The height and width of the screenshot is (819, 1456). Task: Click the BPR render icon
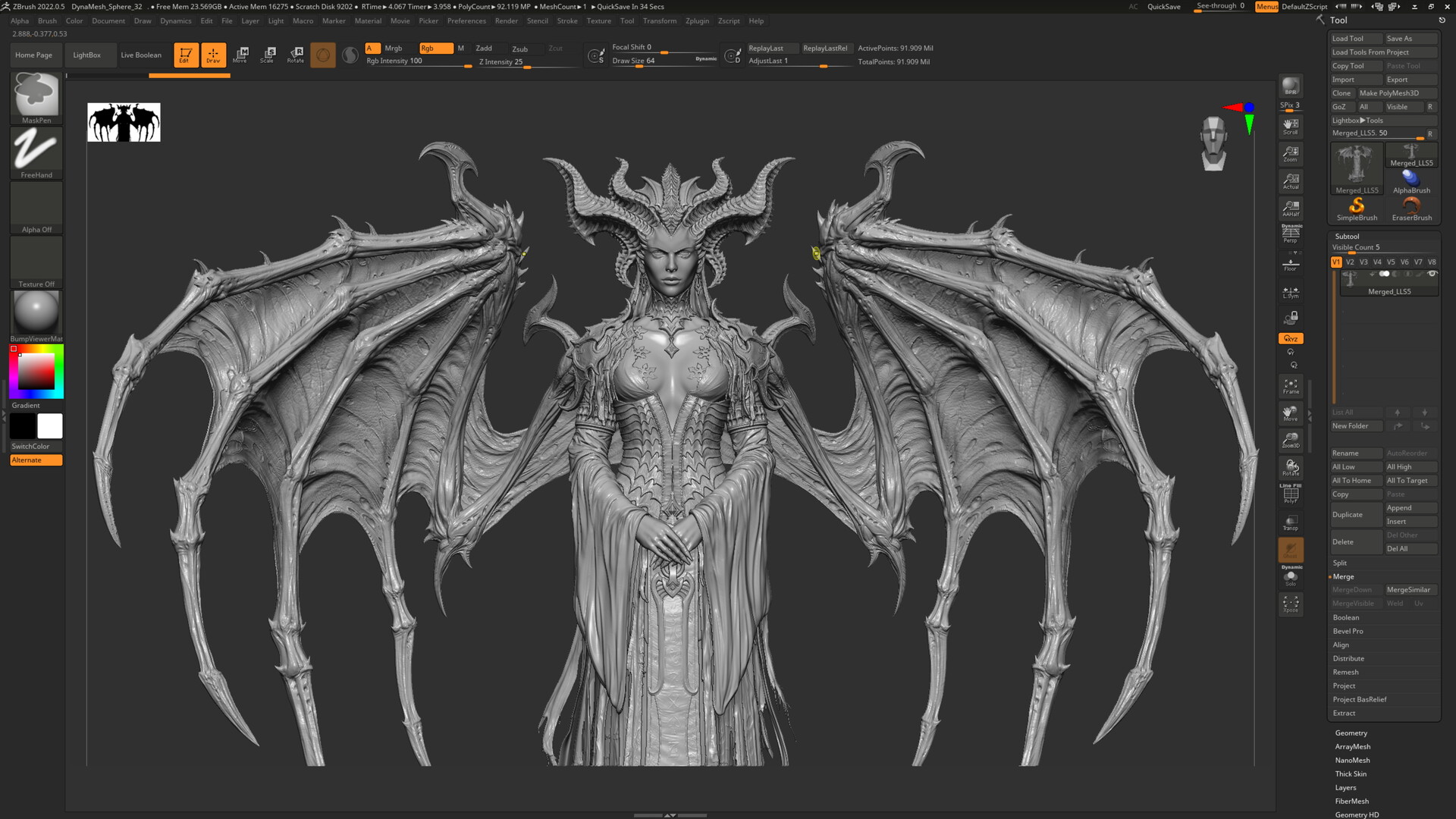coord(1290,86)
